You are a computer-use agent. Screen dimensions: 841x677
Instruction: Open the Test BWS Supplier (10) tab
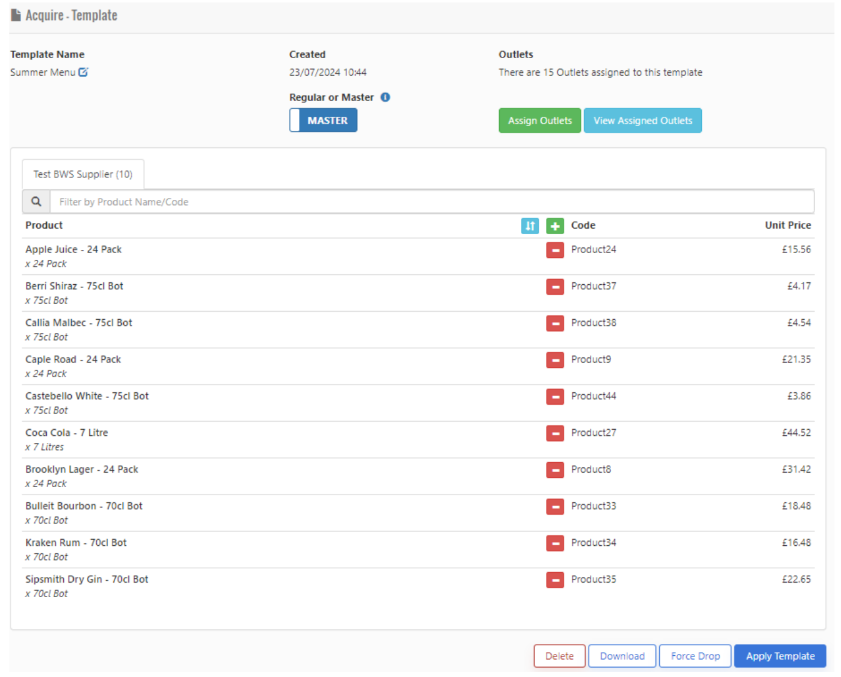click(83, 174)
